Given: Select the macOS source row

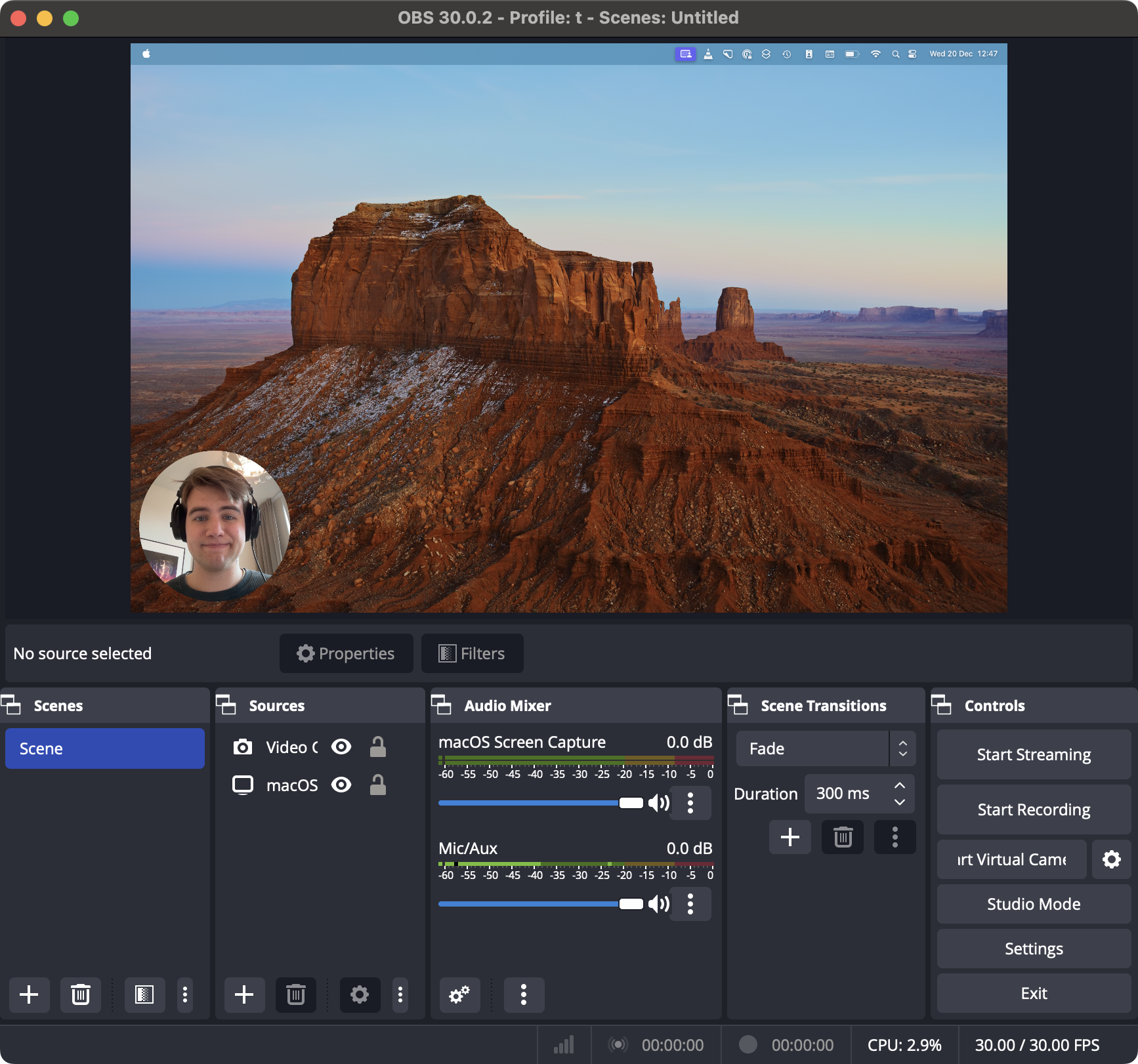Looking at the screenshot, I should 320,785.
